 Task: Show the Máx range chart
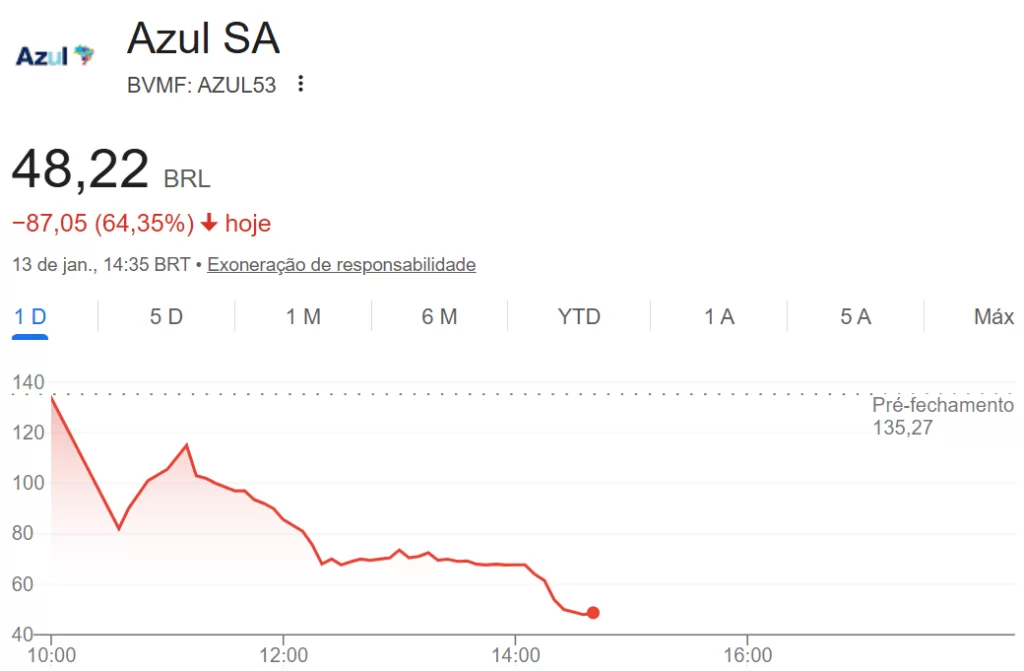coord(993,317)
